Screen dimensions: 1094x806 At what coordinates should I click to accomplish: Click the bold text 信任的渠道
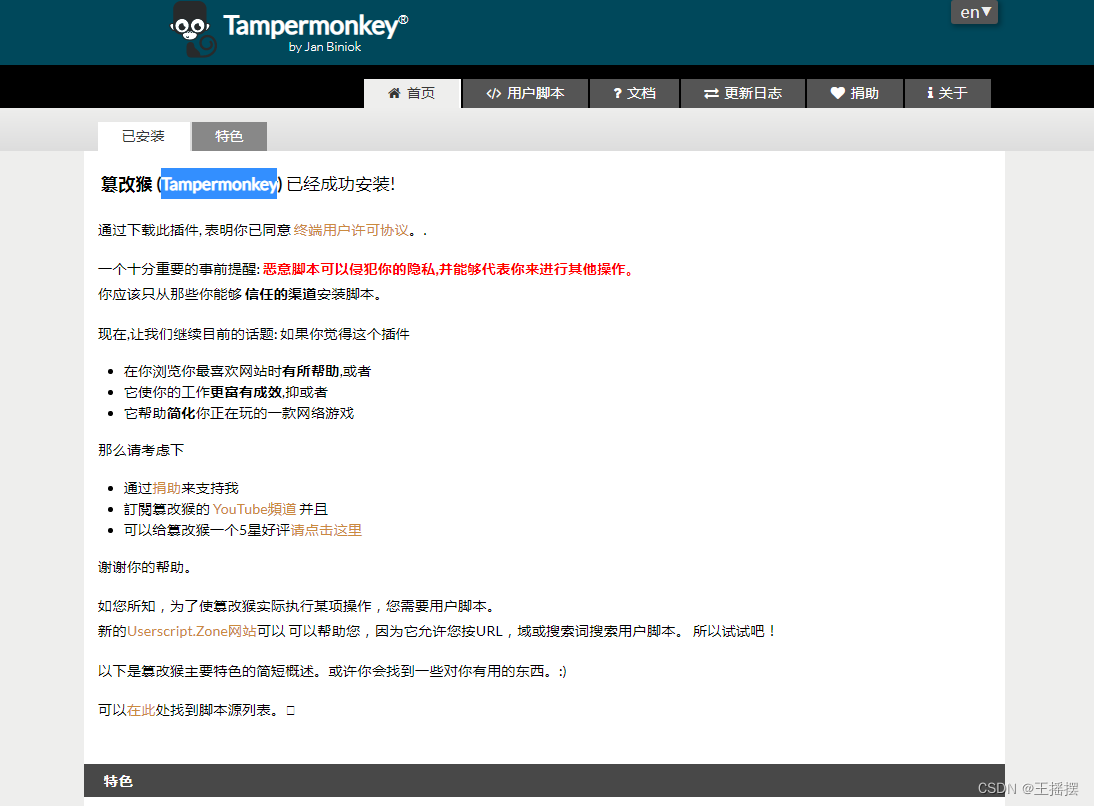click(x=280, y=294)
